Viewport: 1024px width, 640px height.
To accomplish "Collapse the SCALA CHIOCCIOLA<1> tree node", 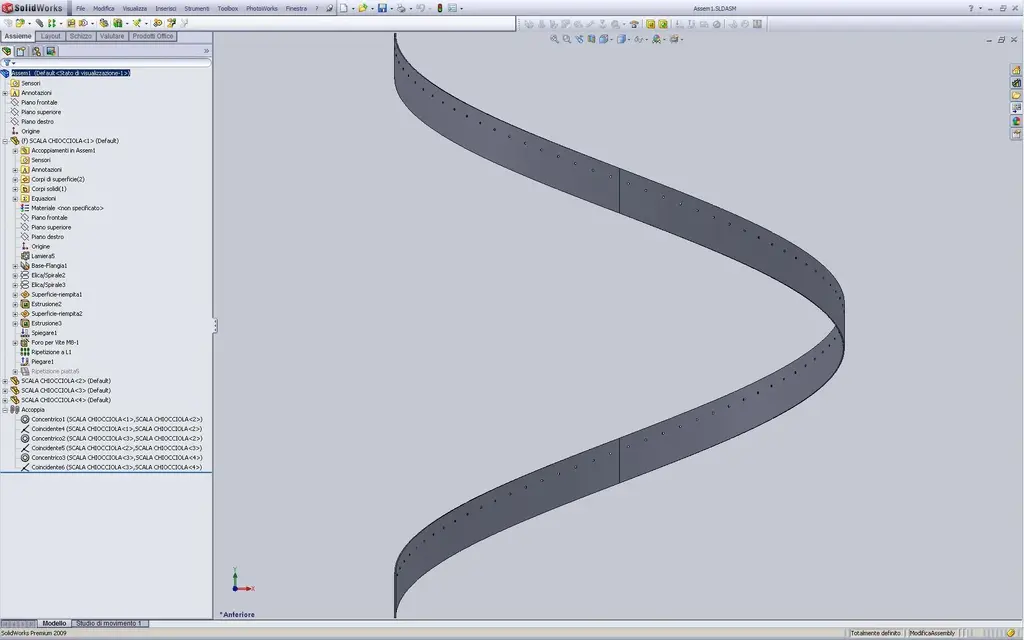I will click(x=5, y=140).
